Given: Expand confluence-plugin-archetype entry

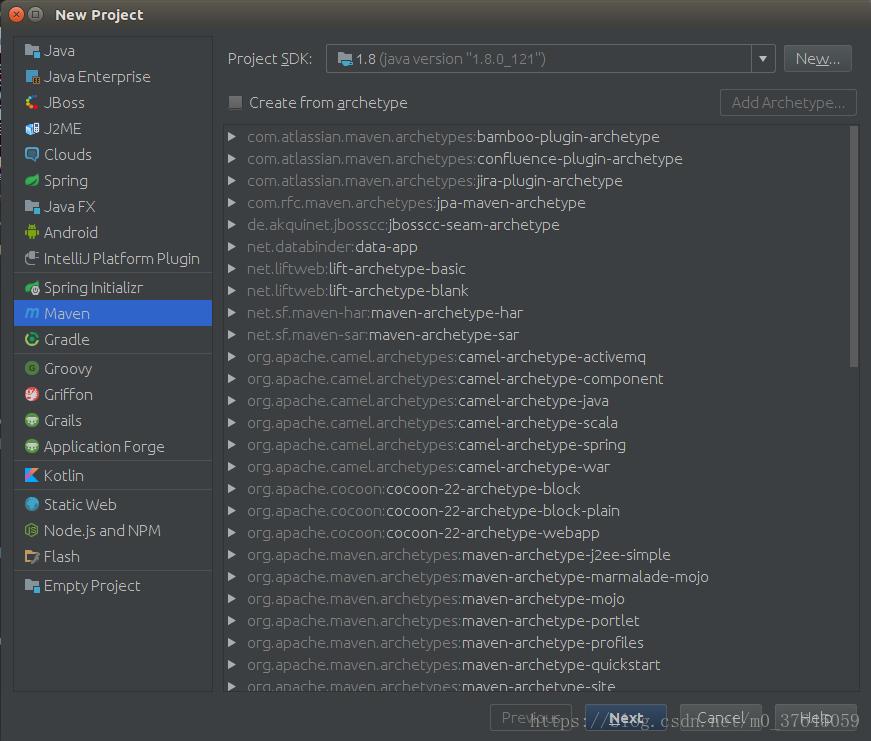Looking at the screenshot, I should pos(232,159).
